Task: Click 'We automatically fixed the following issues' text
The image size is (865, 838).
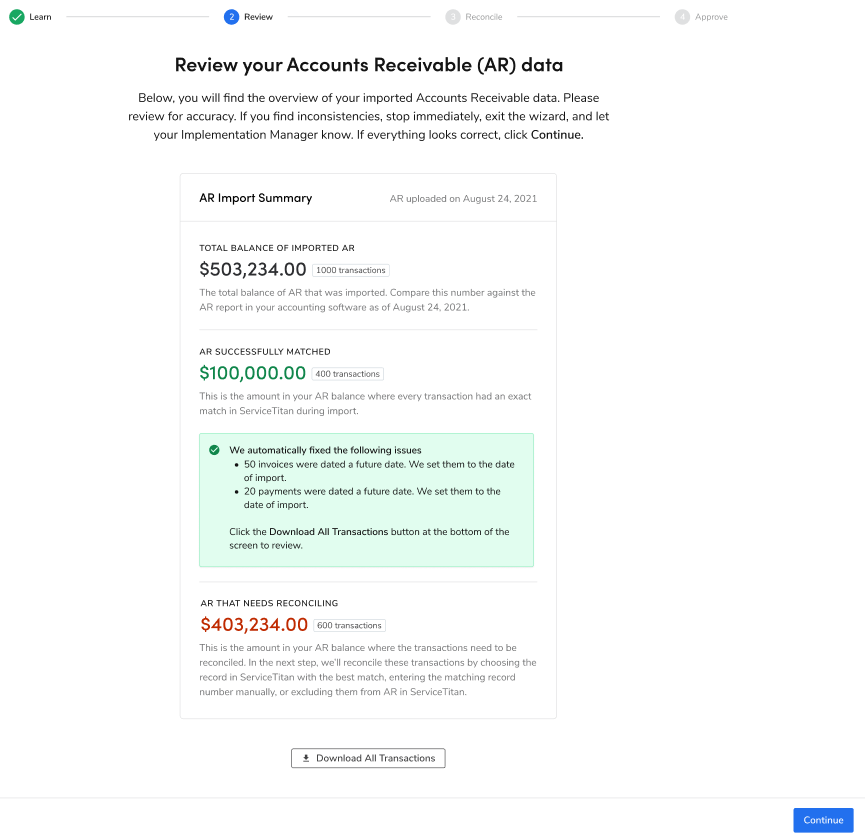Action: 325,450
